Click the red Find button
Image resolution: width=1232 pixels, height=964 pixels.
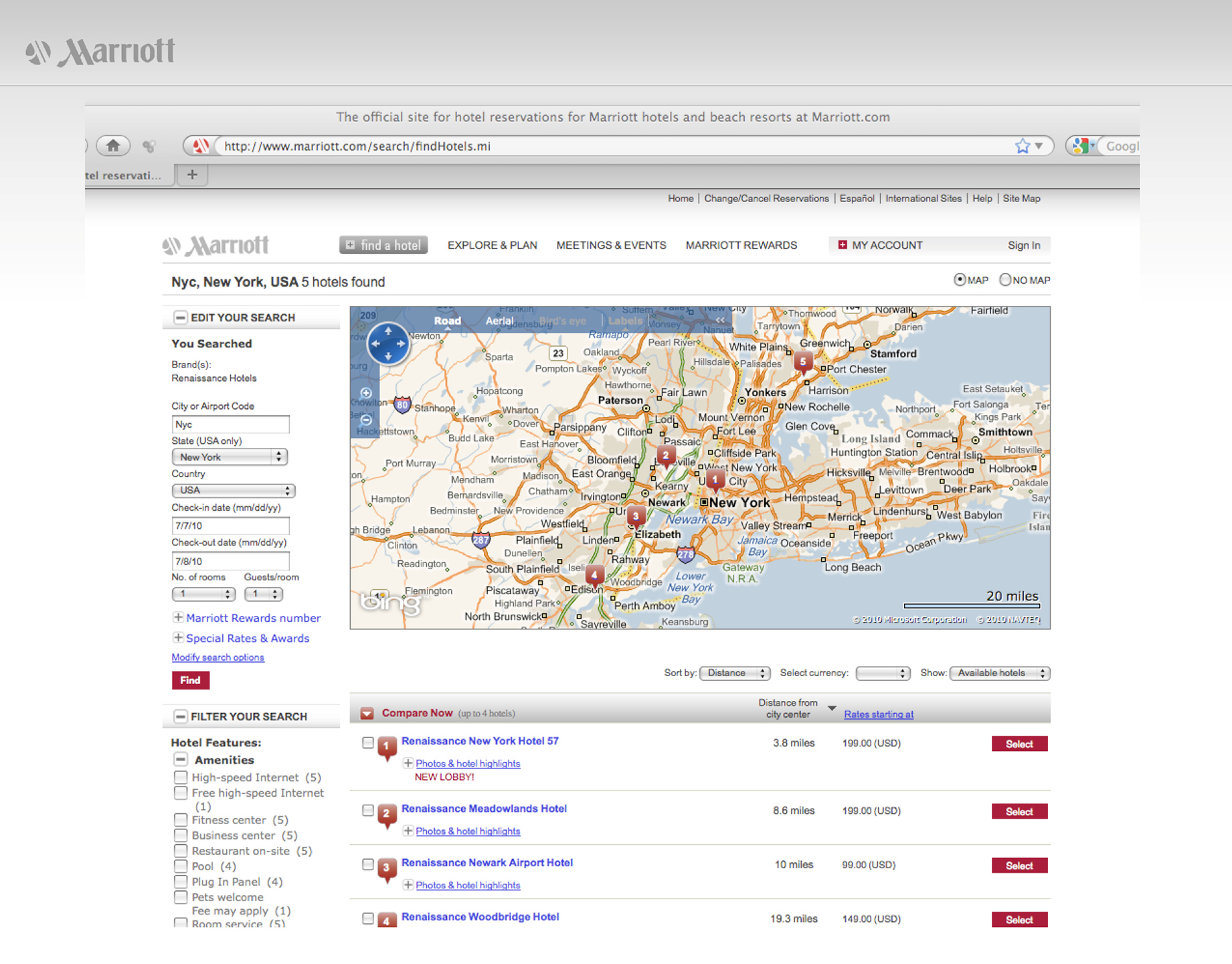(x=191, y=680)
